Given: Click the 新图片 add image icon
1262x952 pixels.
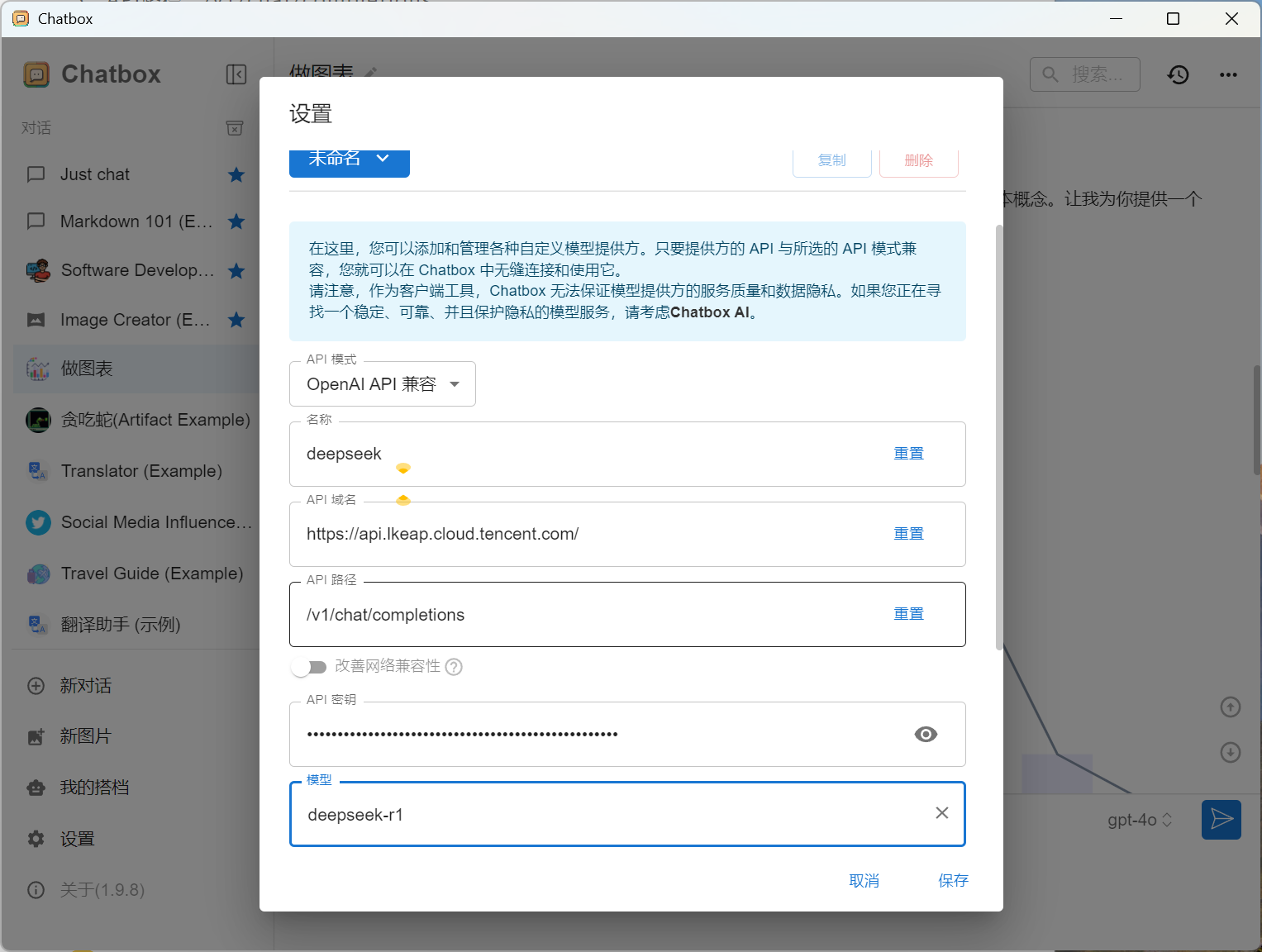Looking at the screenshot, I should point(36,736).
